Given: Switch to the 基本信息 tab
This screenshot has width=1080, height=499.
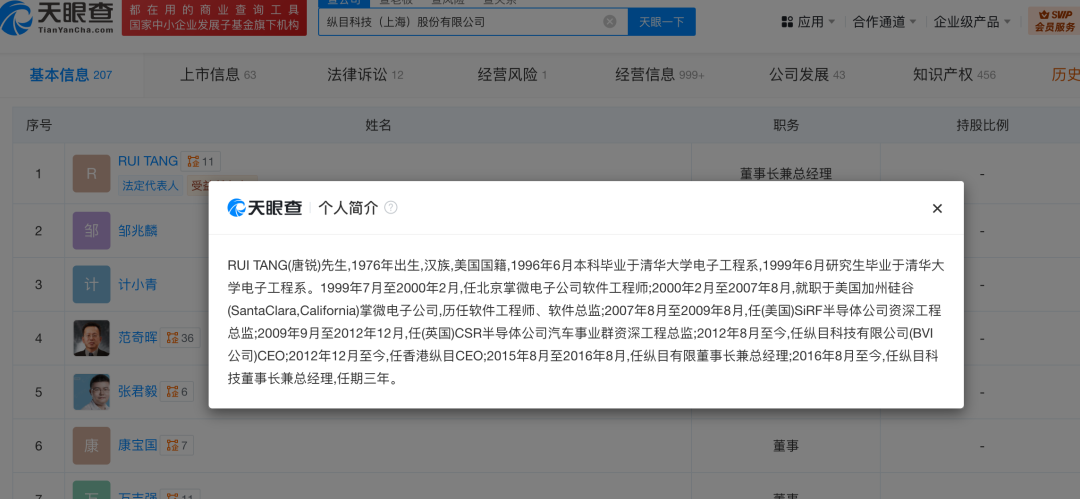Looking at the screenshot, I should (x=70, y=75).
